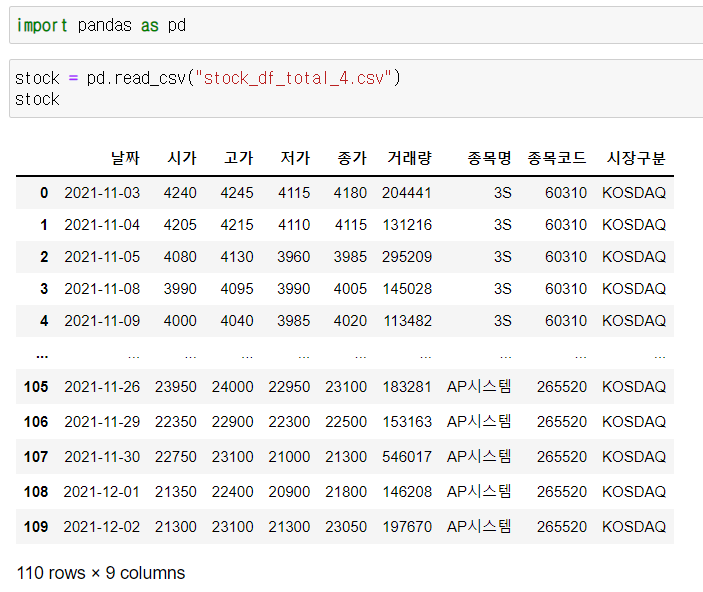Click closing price 3985 in row 2

click(x=350, y=257)
